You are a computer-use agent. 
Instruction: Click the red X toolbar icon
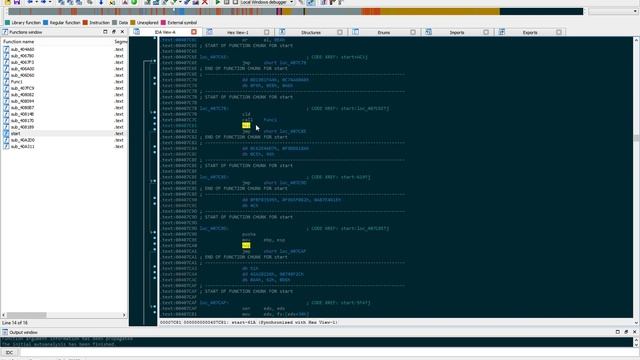[x=205, y=2]
